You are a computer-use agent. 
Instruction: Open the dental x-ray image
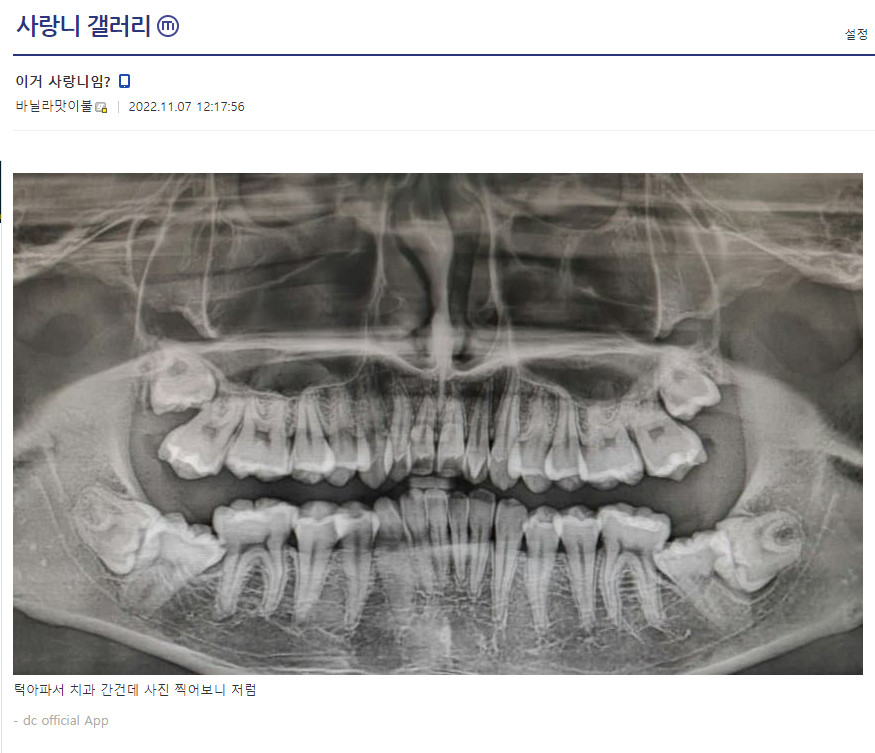coord(438,424)
